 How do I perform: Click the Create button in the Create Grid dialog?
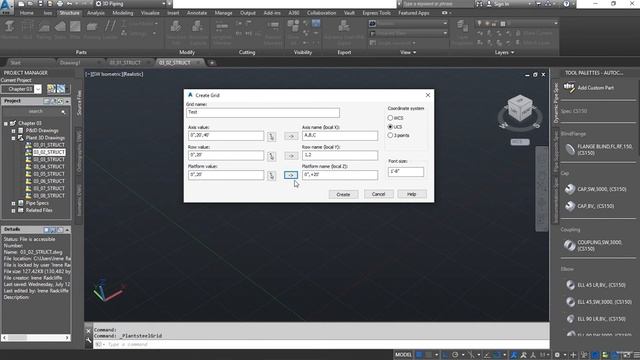click(343, 194)
